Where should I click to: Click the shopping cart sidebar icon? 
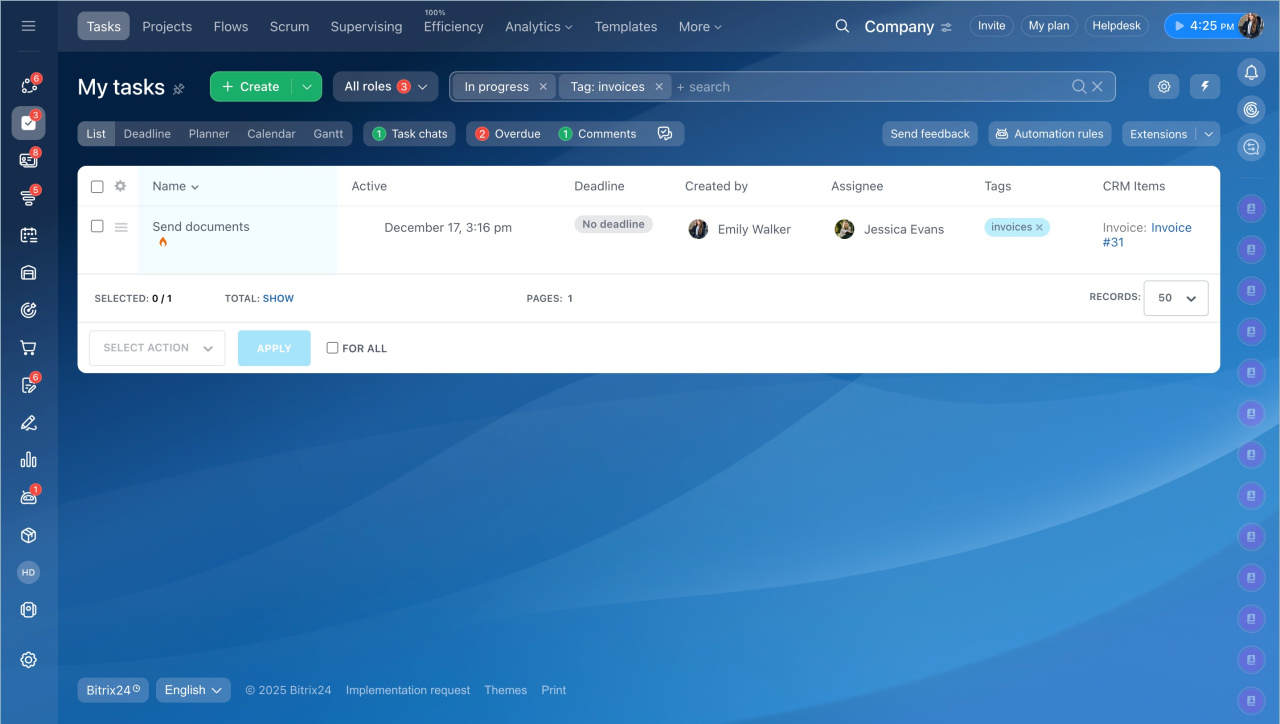click(x=28, y=348)
